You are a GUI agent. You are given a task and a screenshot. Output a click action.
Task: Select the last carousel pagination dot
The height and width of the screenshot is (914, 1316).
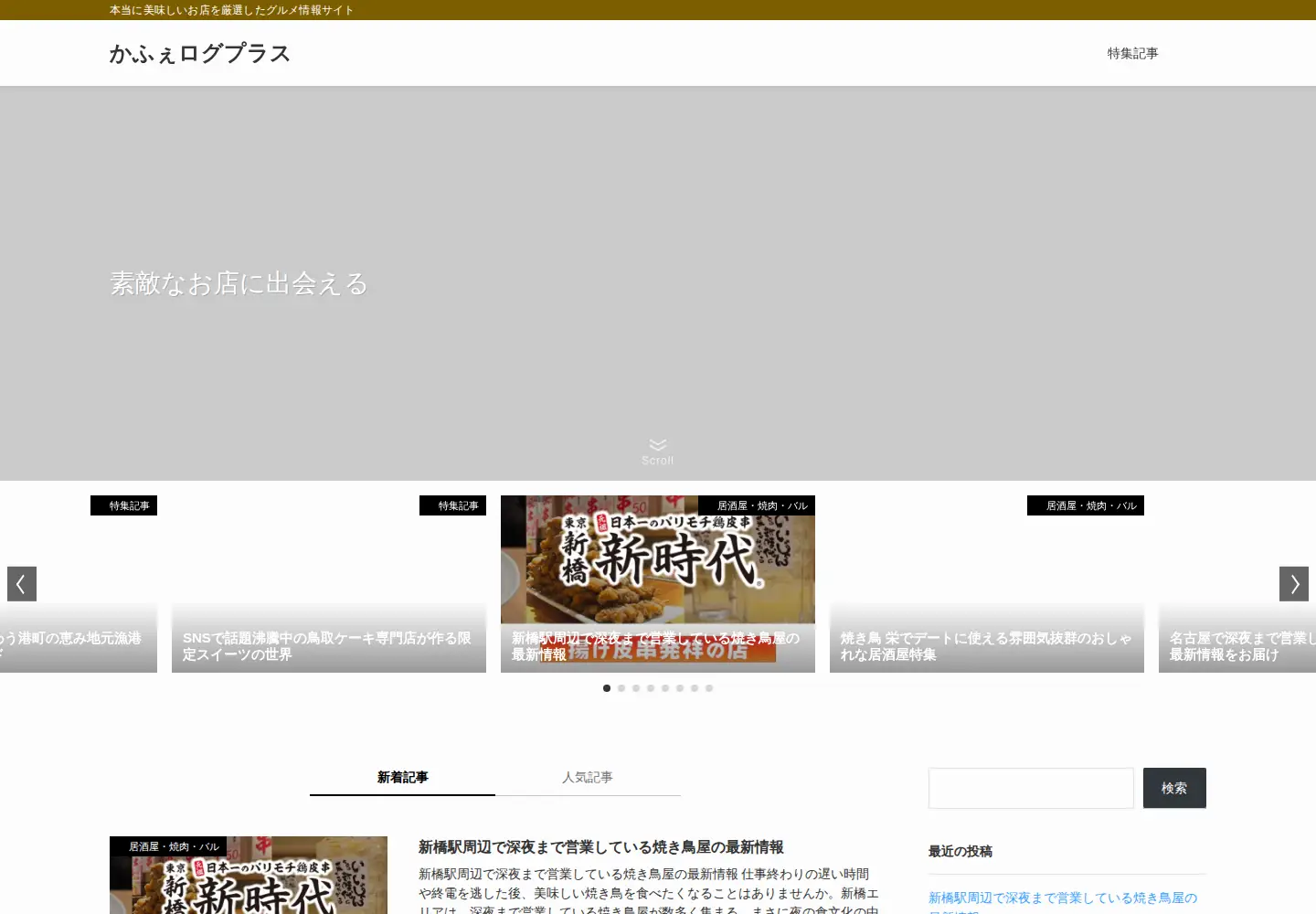(709, 688)
